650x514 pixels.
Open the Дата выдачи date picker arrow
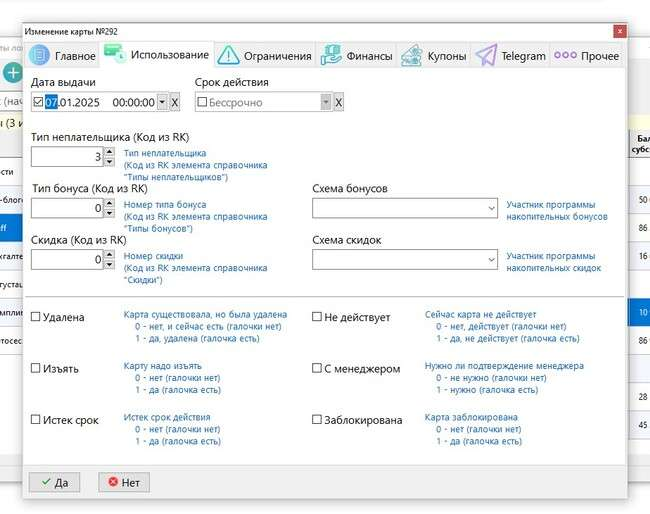pyautogui.click(x=162, y=102)
